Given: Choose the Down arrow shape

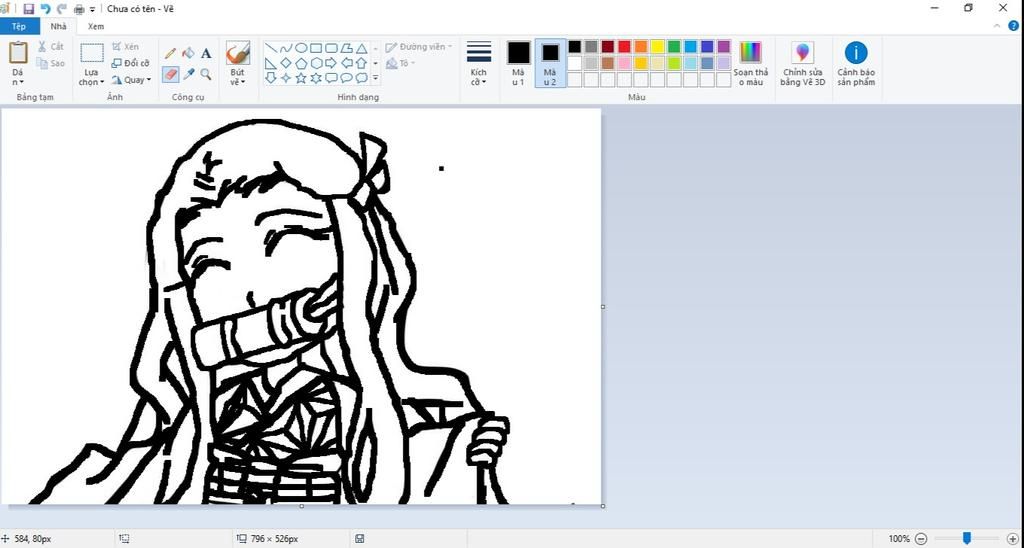Looking at the screenshot, I should tap(271, 78).
